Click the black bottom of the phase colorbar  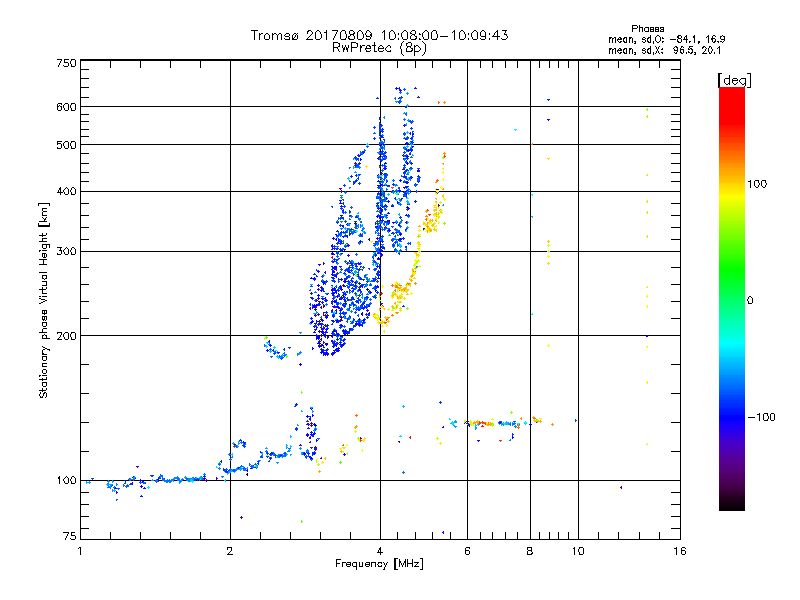pos(732,503)
